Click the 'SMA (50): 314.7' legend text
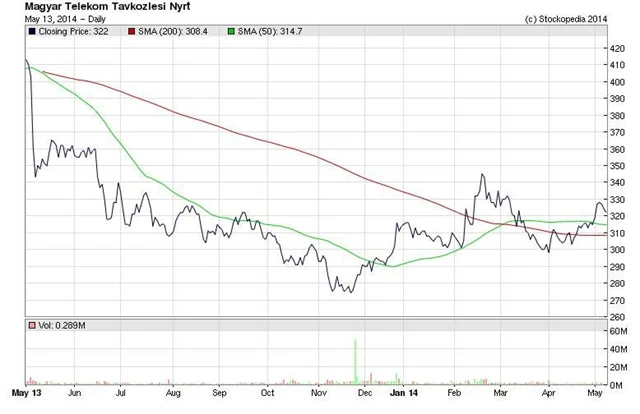 tap(270, 31)
